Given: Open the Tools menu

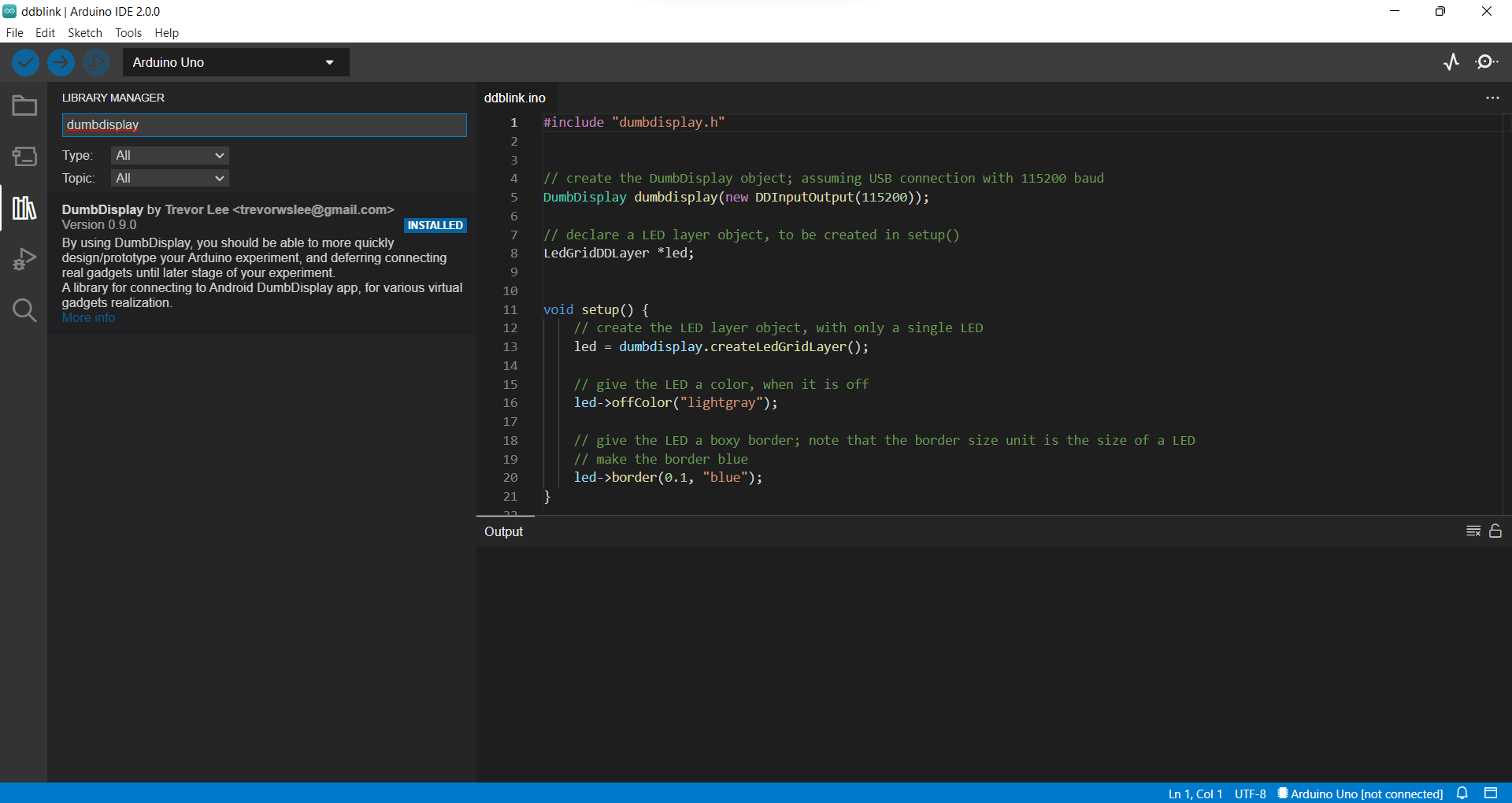Looking at the screenshot, I should click(x=128, y=33).
